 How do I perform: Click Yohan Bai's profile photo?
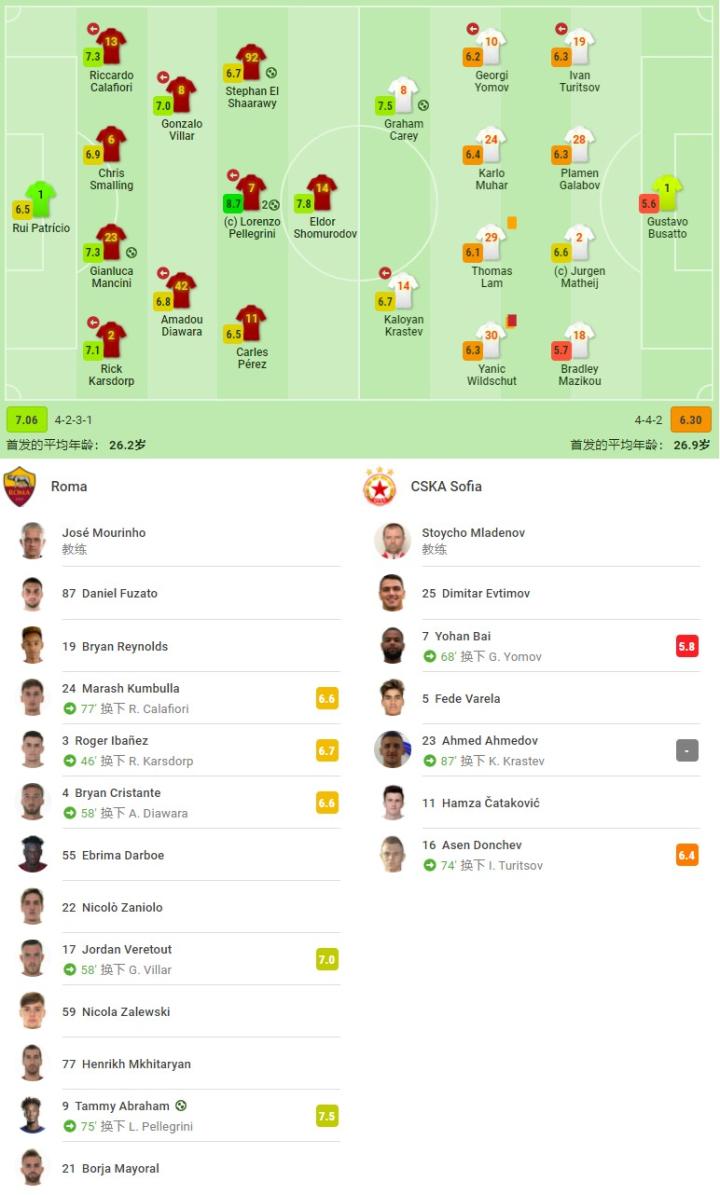tap(393, 646)
